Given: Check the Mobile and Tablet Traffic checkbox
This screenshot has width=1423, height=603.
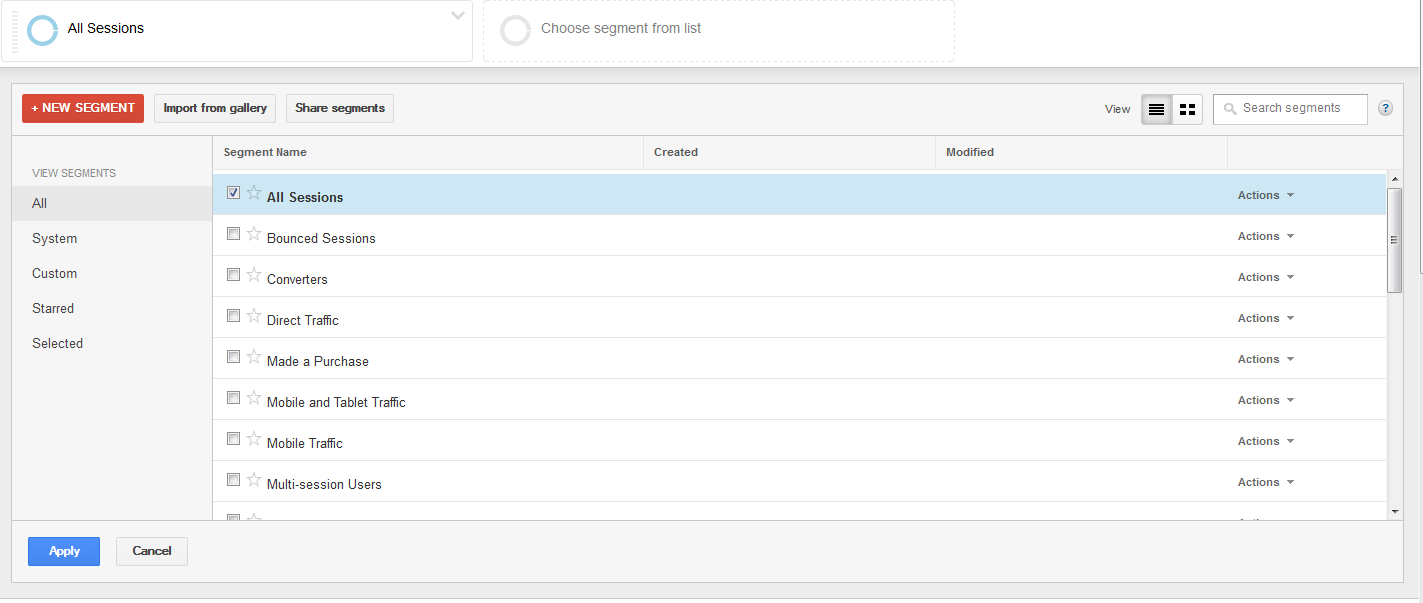Looking at the screenshot, I should coord(233,398).
